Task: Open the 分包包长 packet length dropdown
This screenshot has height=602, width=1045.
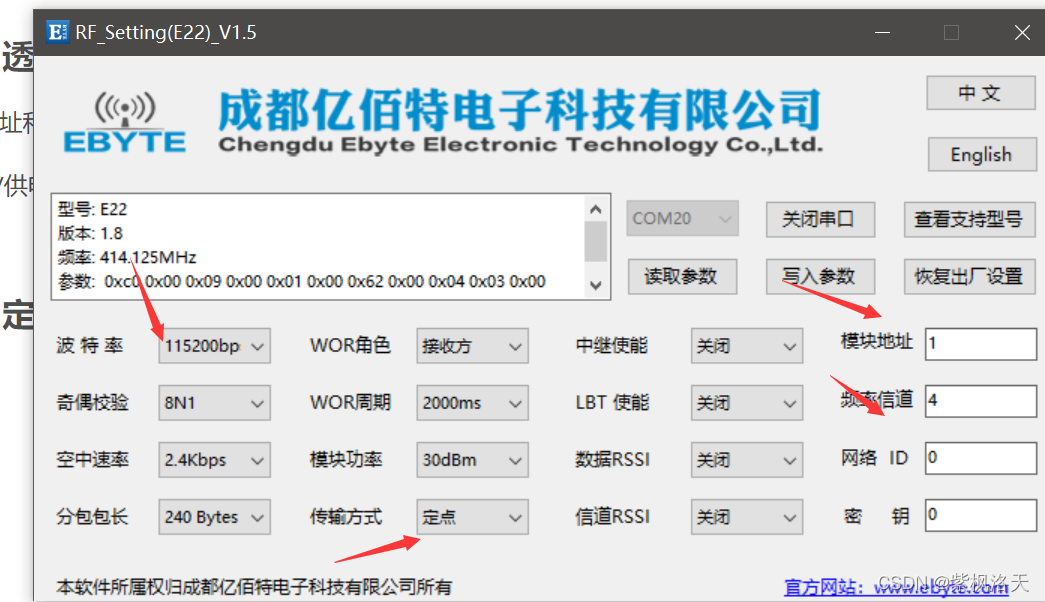Action: pyautogui.click(x=214, y=516)
